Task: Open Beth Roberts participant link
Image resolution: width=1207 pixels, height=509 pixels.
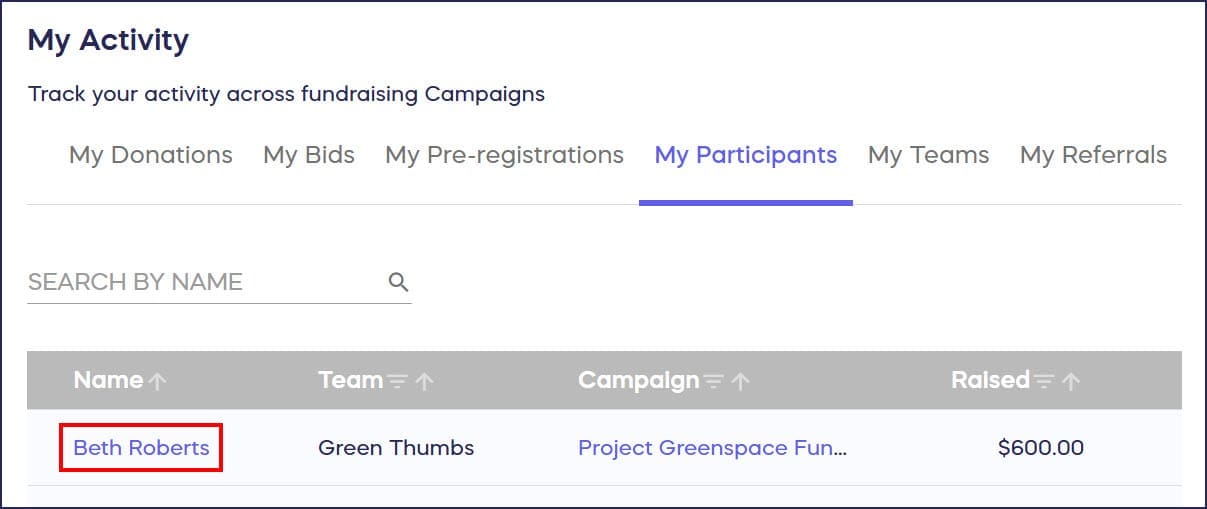Action: (x=141, y=447)
